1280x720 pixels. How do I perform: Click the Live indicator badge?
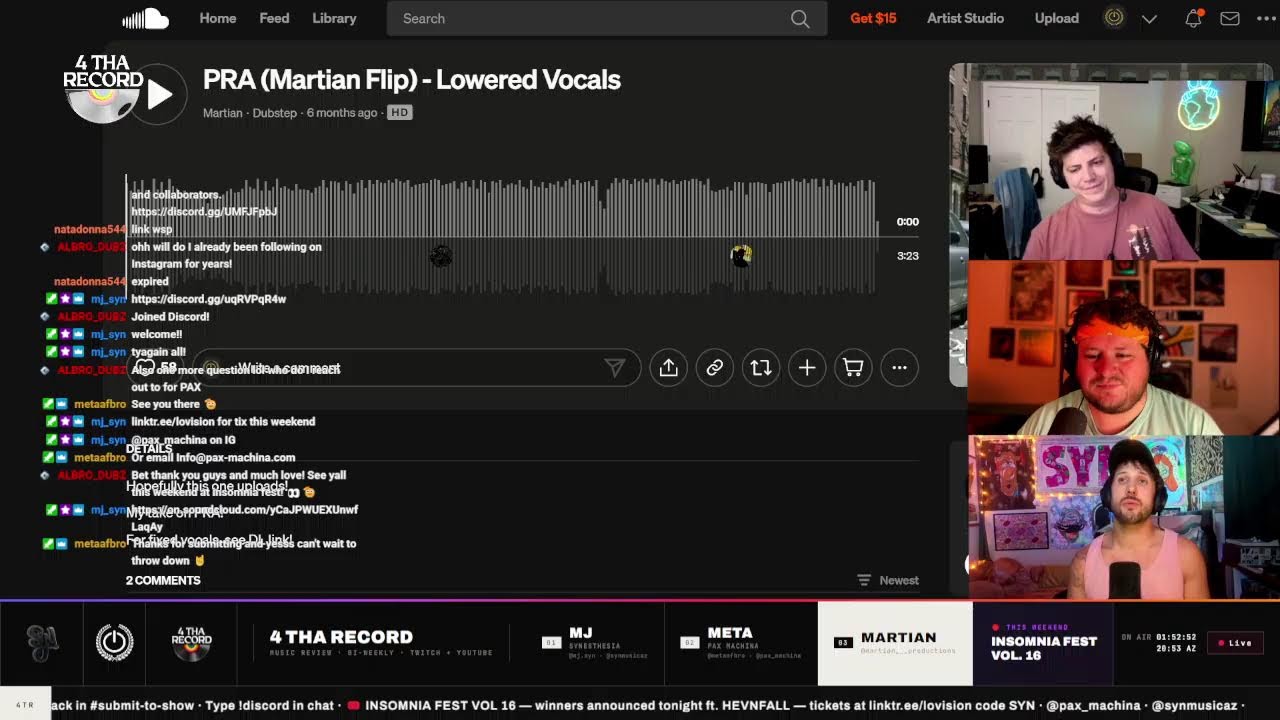click(x=1233, y=643)
